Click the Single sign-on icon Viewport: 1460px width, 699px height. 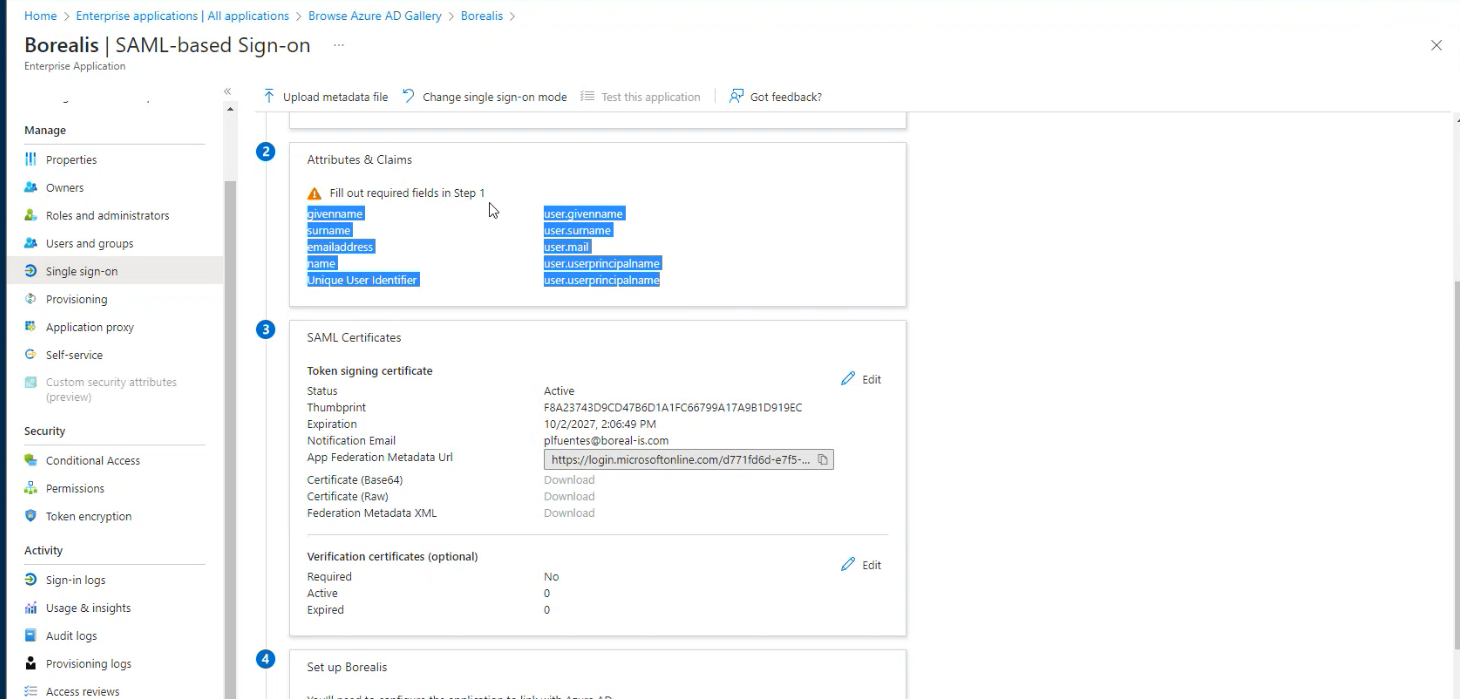[x=31, y=272]
